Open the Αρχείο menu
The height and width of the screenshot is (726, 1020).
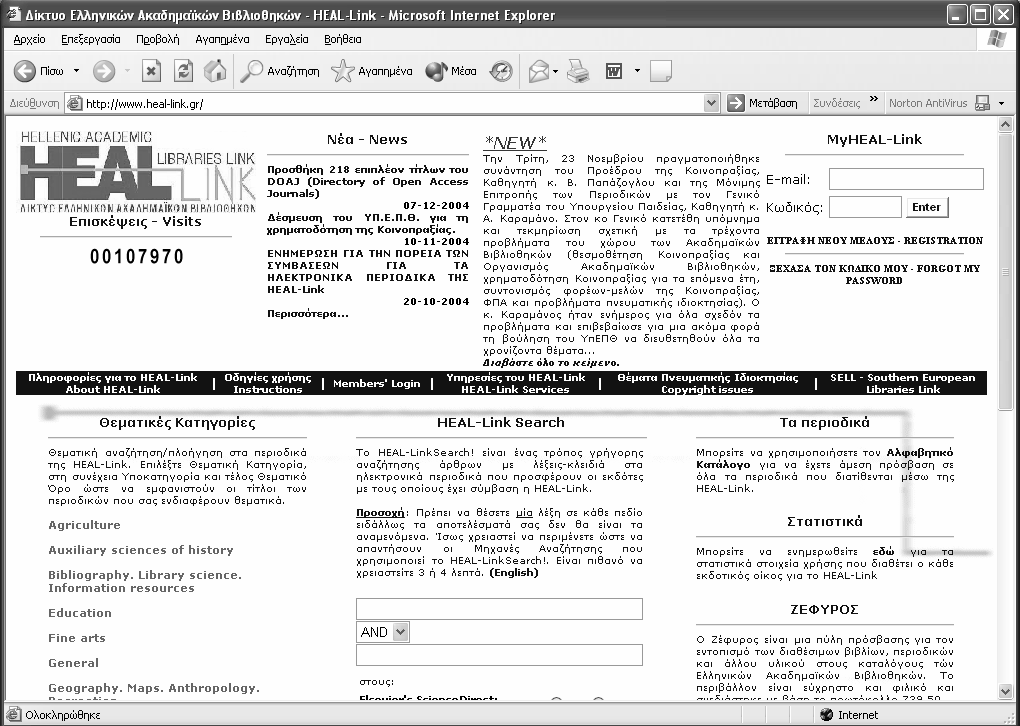pyautogui.click(x=29, y=39)
